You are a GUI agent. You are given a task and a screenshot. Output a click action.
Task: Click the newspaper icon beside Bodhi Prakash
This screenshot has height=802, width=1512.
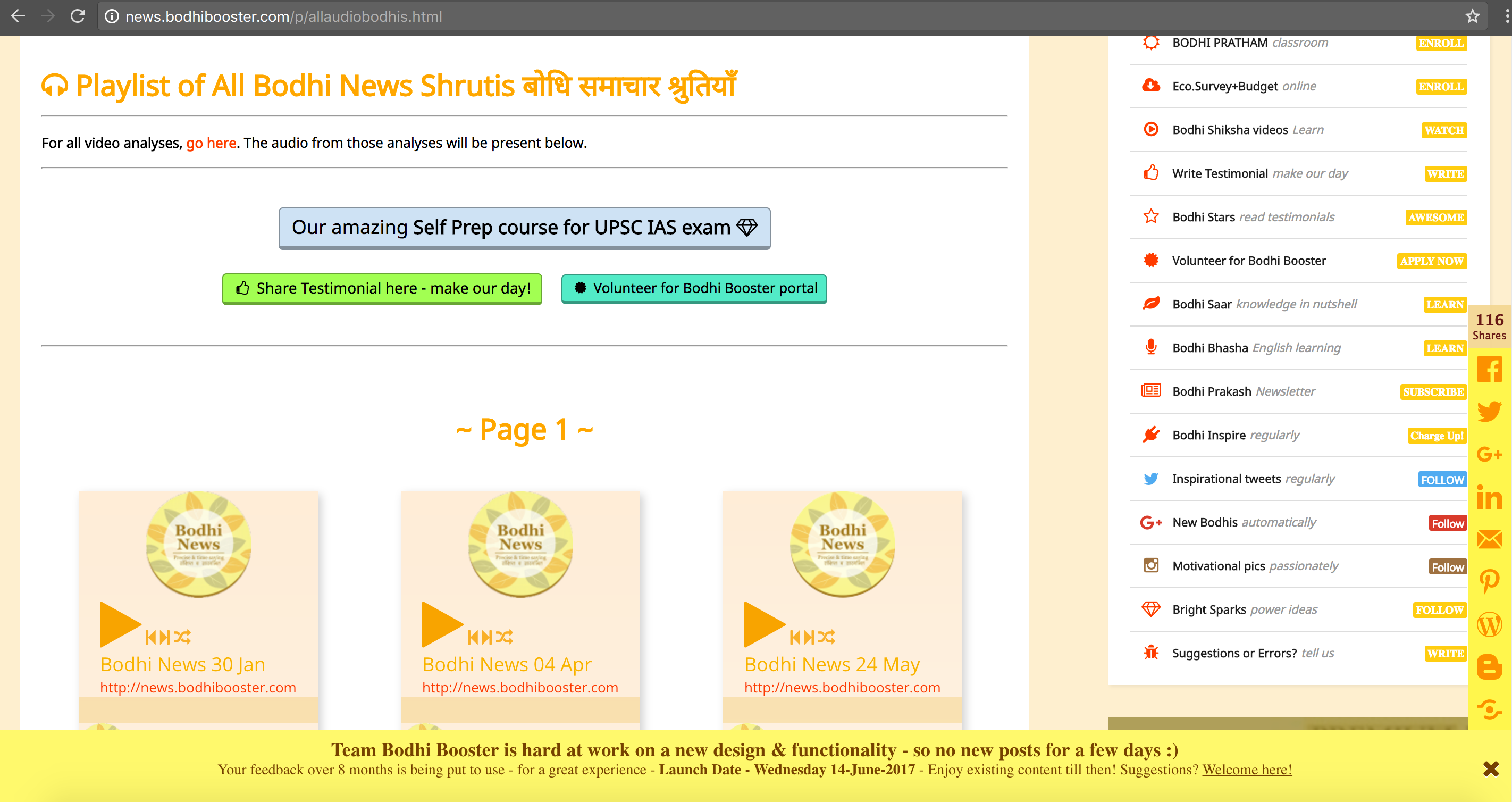(1151, 390)
